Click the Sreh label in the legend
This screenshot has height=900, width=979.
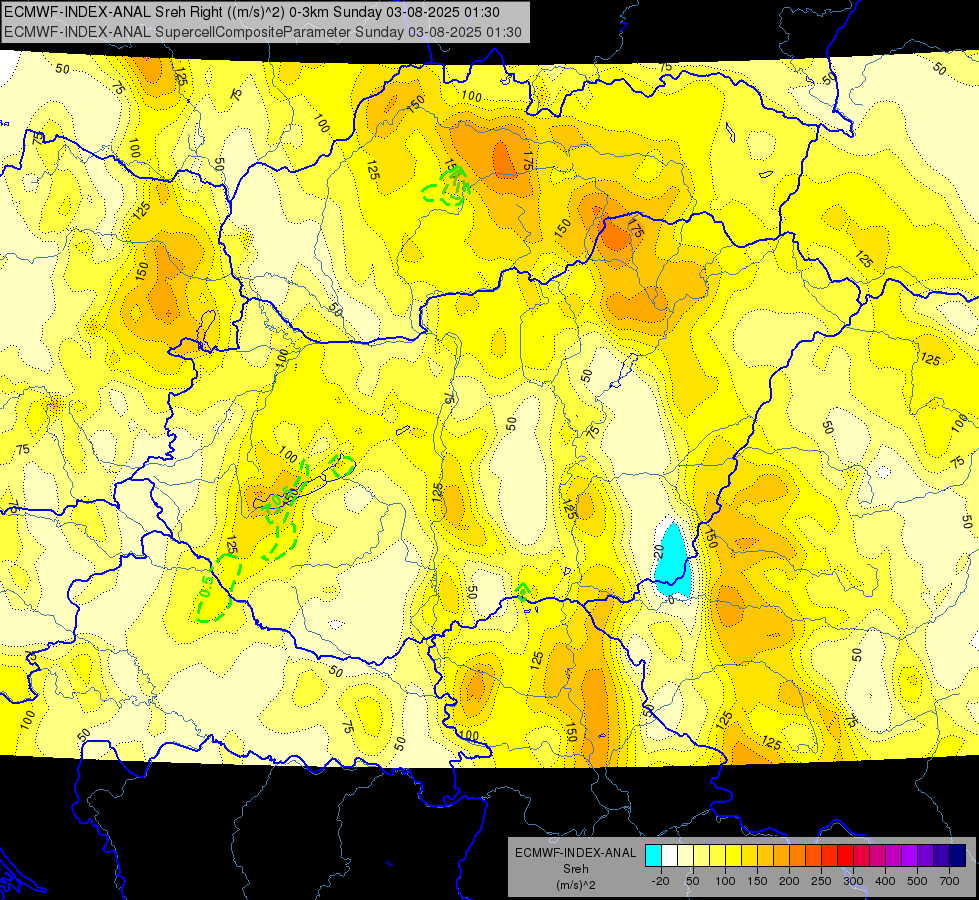575,869
